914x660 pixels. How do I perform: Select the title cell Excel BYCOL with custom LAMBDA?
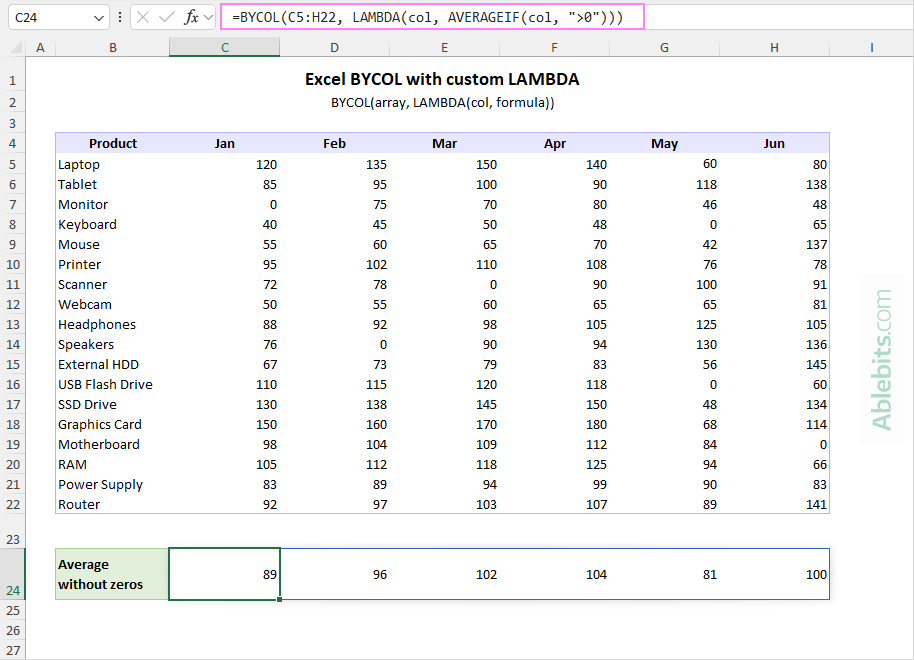pos(443,79)
